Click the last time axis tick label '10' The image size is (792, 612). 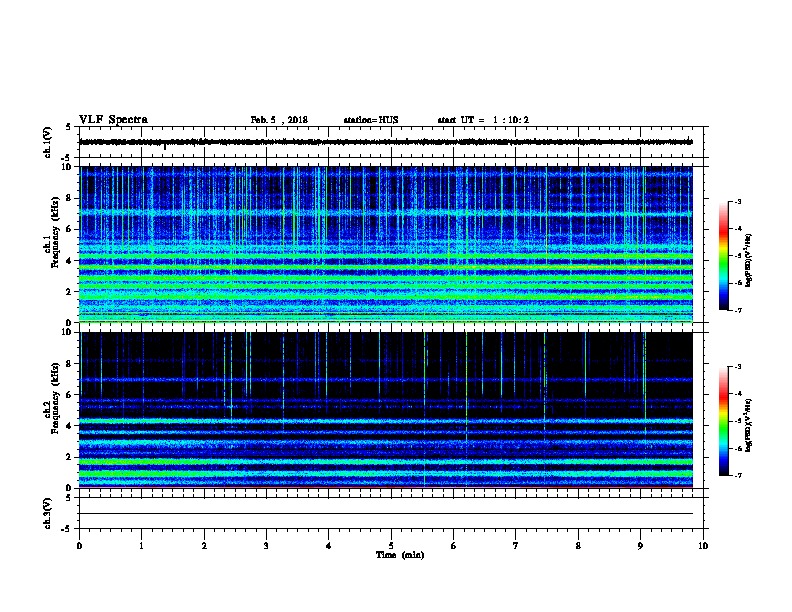[x=703, y=546]
